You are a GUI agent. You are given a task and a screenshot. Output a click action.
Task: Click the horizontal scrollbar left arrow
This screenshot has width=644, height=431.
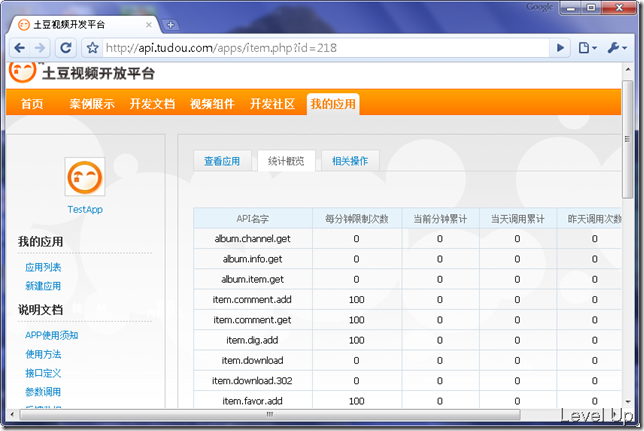click(x=12, y=414)
